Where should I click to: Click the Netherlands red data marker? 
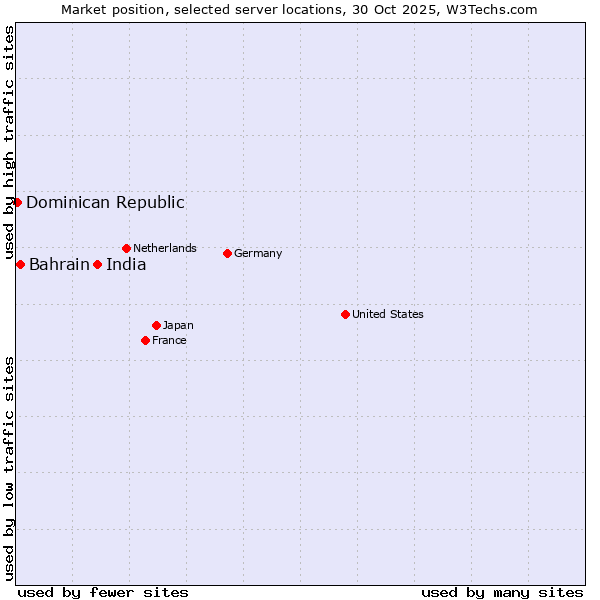(126, 248)
